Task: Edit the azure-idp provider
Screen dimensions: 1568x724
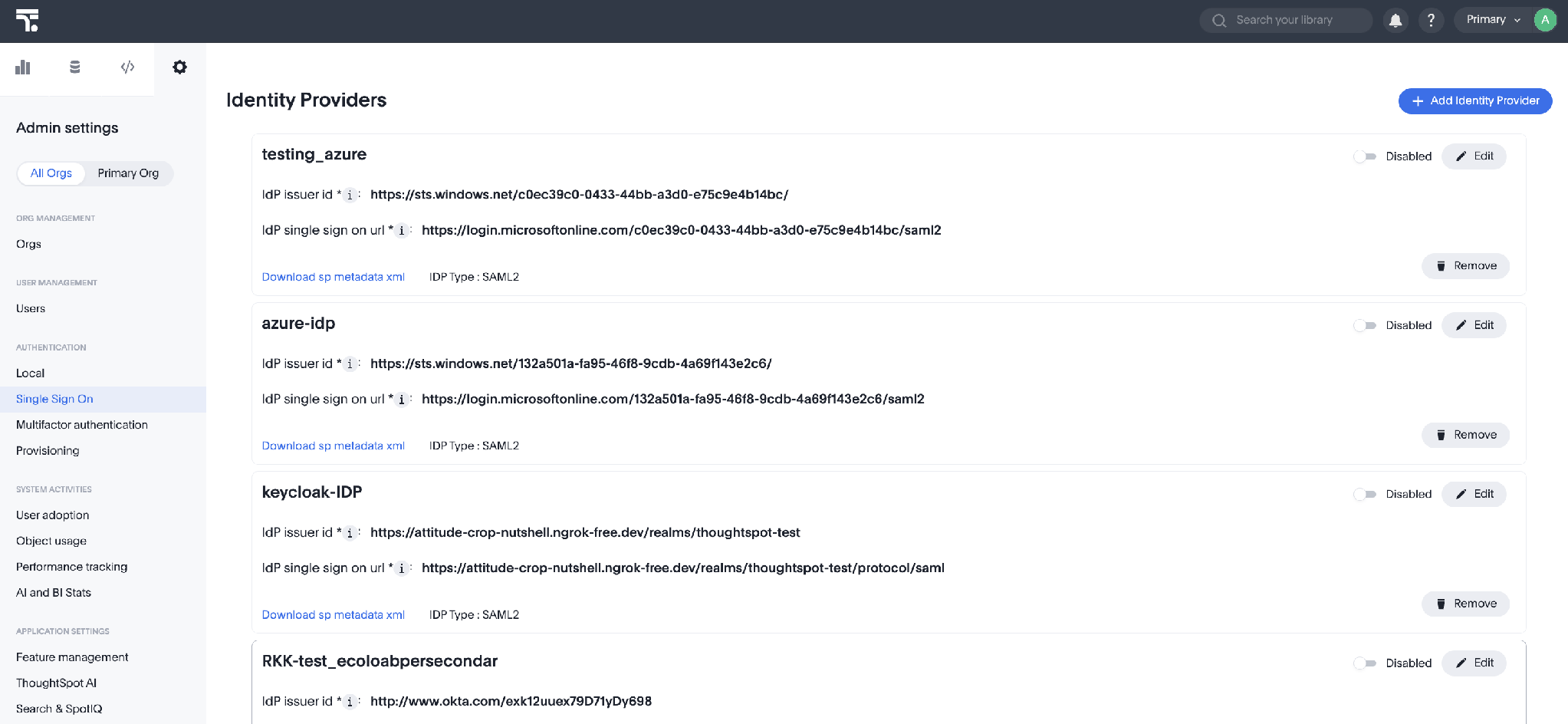Action: pos(1474,325)
